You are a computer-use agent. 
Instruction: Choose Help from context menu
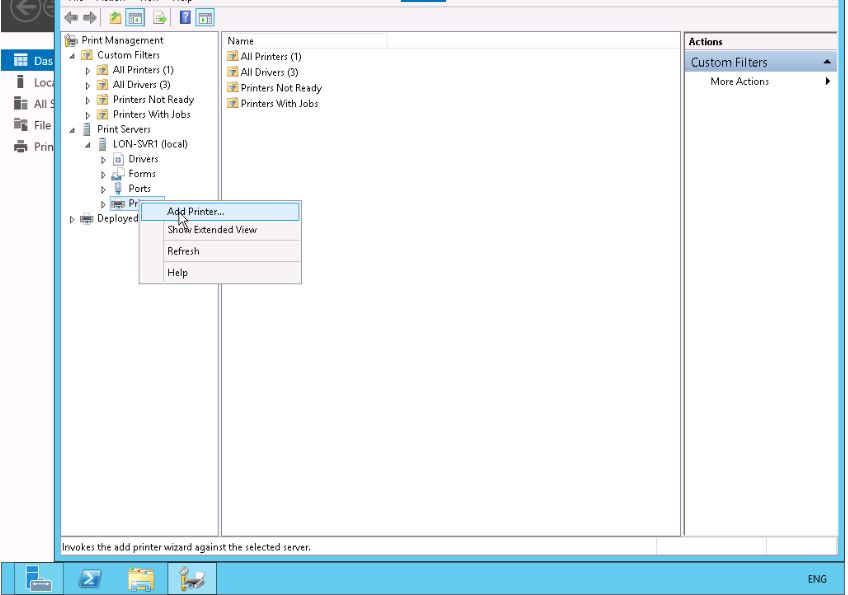coord(220,273)
